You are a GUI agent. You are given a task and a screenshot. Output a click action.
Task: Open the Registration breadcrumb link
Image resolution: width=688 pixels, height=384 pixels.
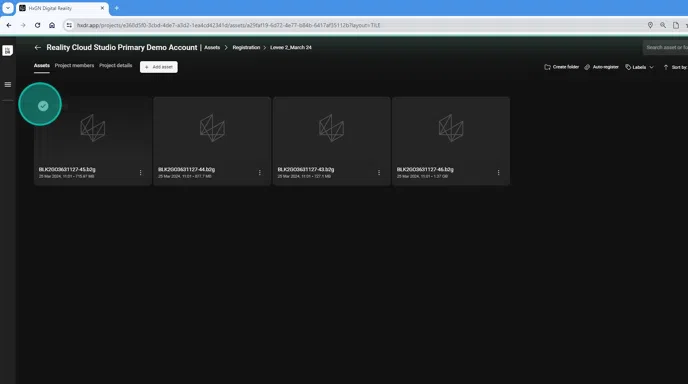pyautogui.click(x=246, y=47)
